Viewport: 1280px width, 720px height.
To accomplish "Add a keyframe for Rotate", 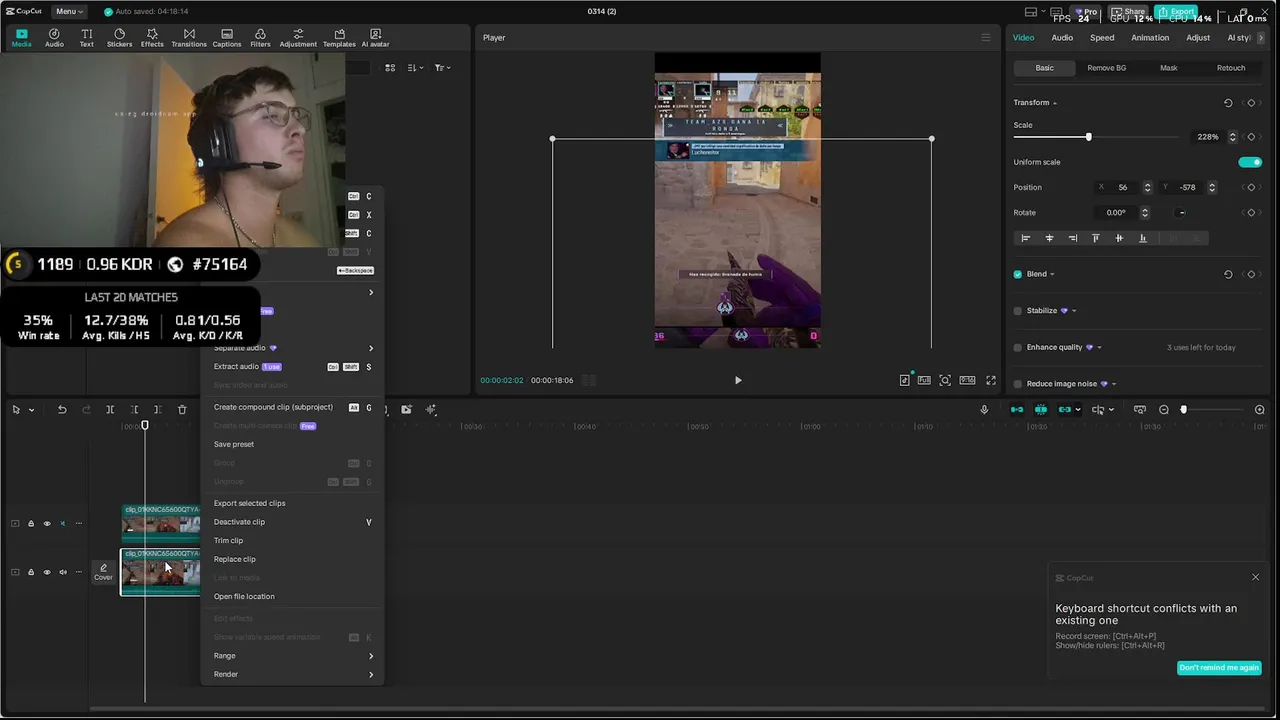I will (1251, 213).
